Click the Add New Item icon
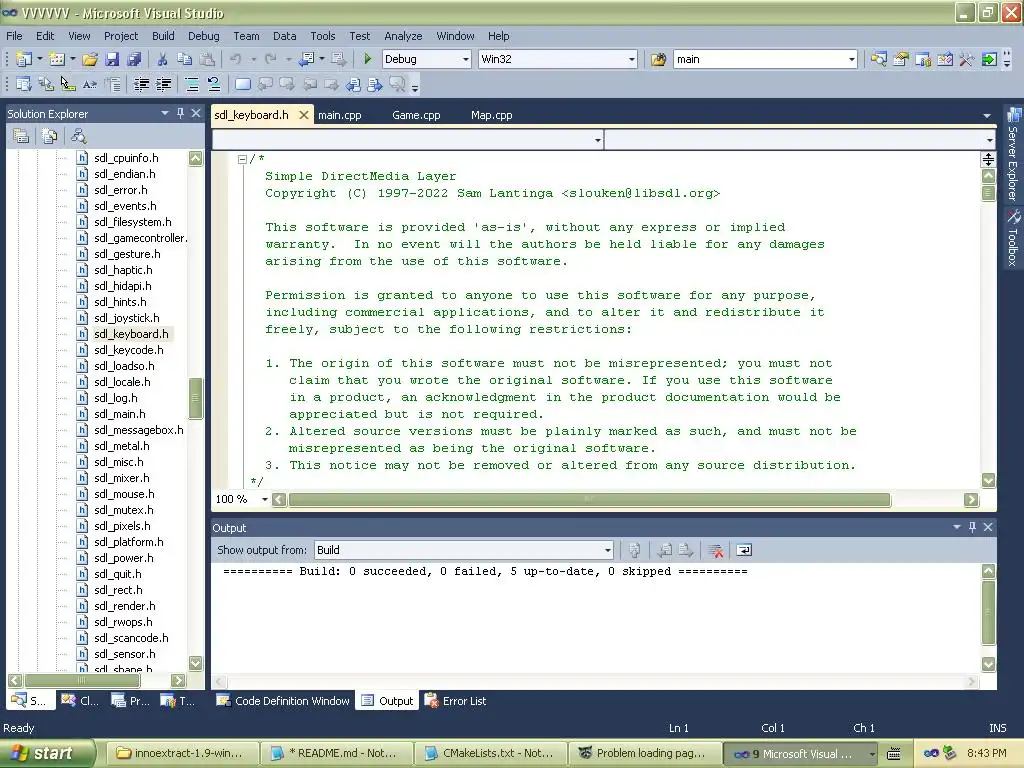This screenshot has height=768, width=1024. tap(57, 59)
